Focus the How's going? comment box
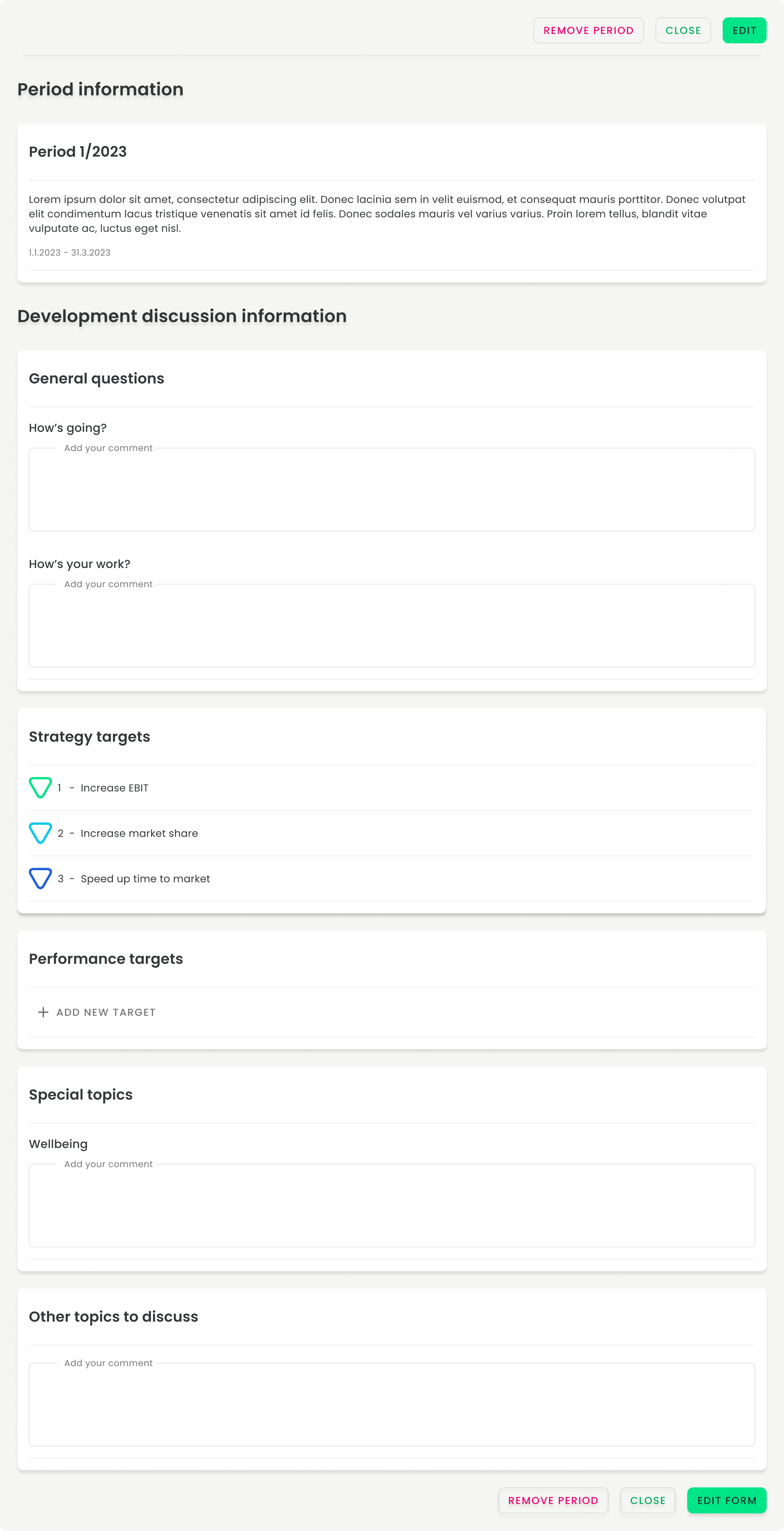This screenshot has width=784, height=1531. point(391,489)
